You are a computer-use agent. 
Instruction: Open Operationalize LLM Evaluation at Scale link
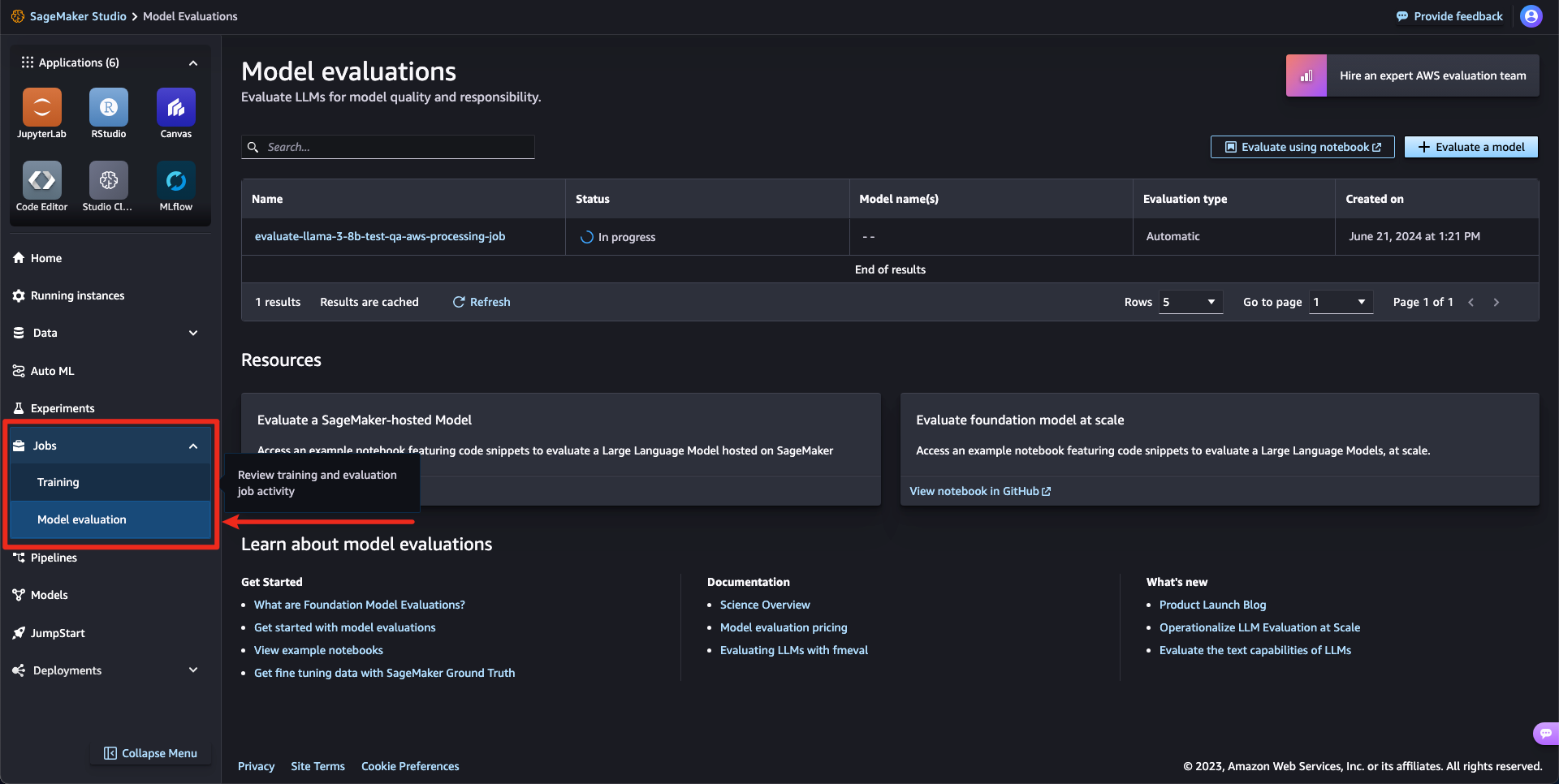coord(1259,627)
